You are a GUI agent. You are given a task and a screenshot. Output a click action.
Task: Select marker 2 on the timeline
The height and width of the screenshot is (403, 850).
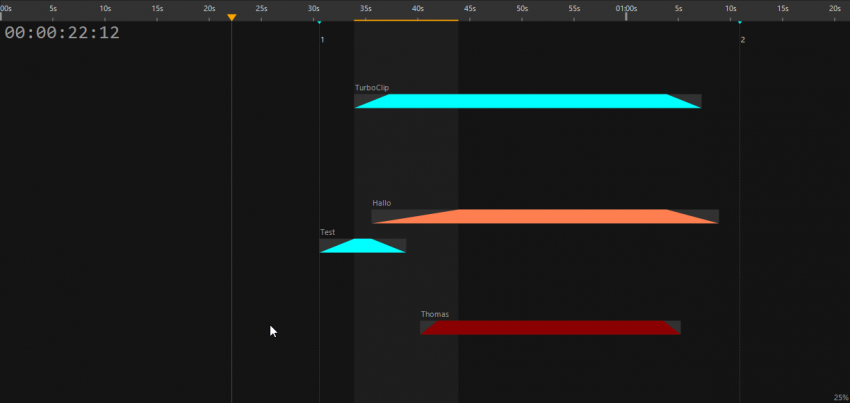pos(740,22)
